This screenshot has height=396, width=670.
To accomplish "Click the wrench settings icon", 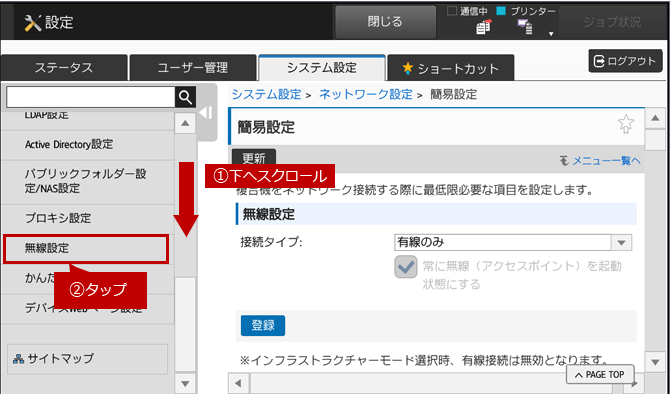I will click(32, 23).
